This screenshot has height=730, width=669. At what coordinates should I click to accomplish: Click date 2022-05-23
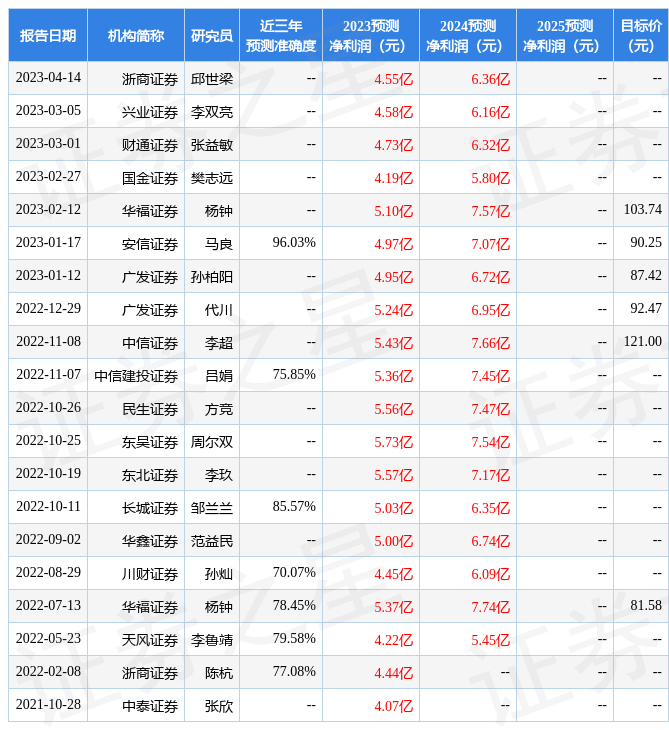(48, 639)
